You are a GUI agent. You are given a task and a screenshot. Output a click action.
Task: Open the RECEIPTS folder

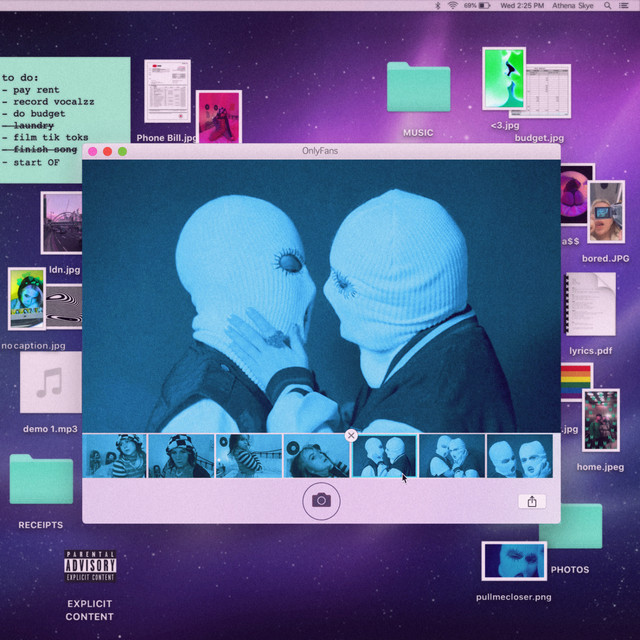[x=41, y=479]
